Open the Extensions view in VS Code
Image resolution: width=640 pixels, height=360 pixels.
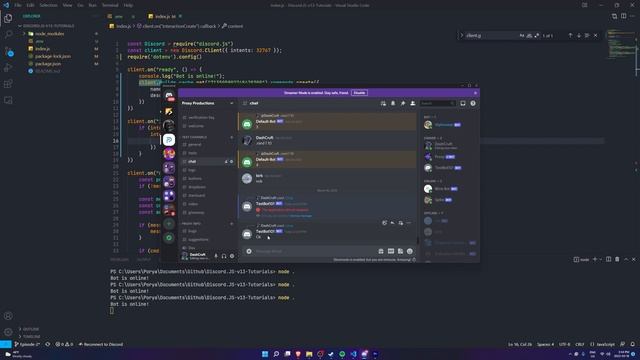8,84
